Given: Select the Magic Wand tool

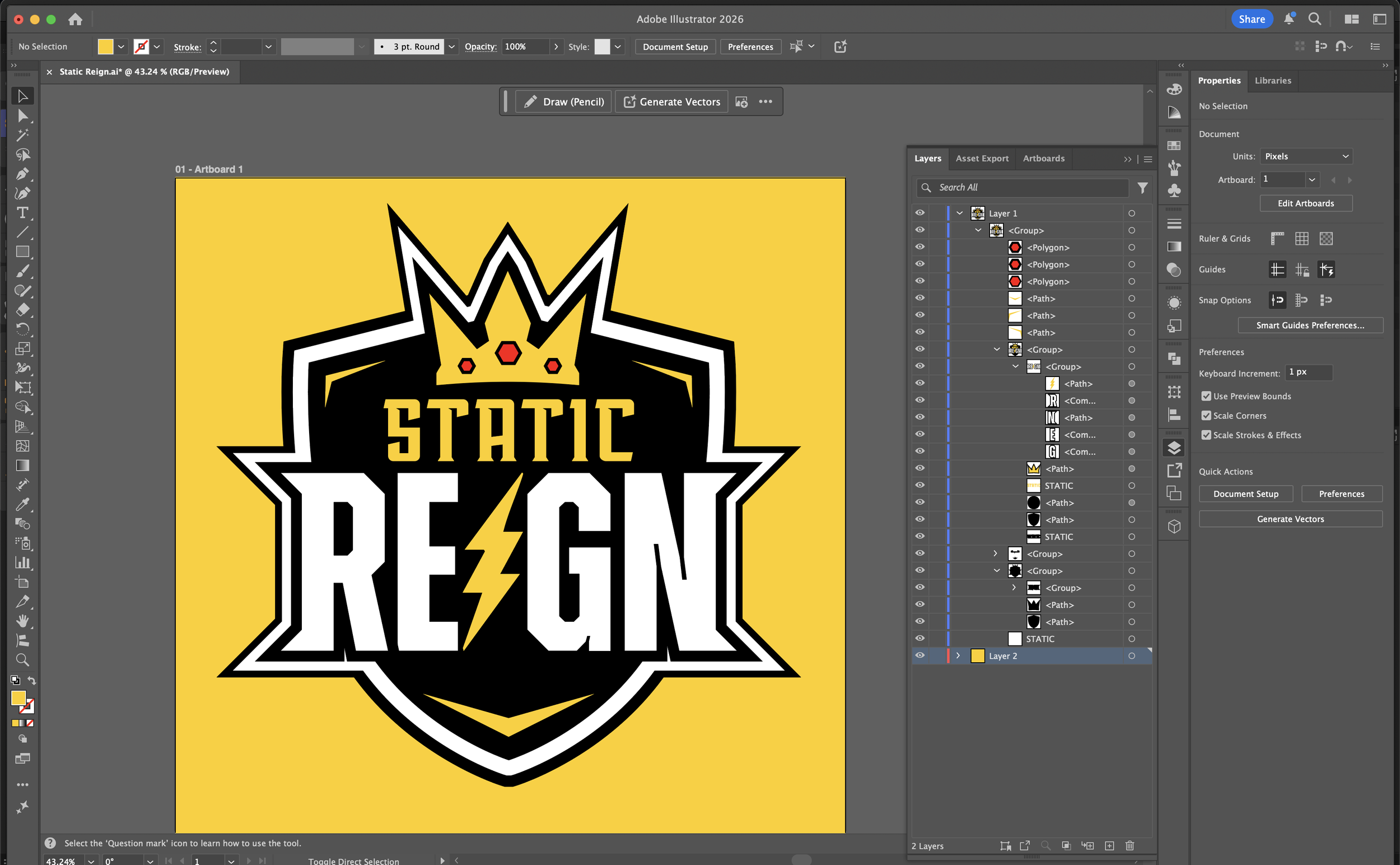Looking at the screenshot, I should tap(22, 136).
